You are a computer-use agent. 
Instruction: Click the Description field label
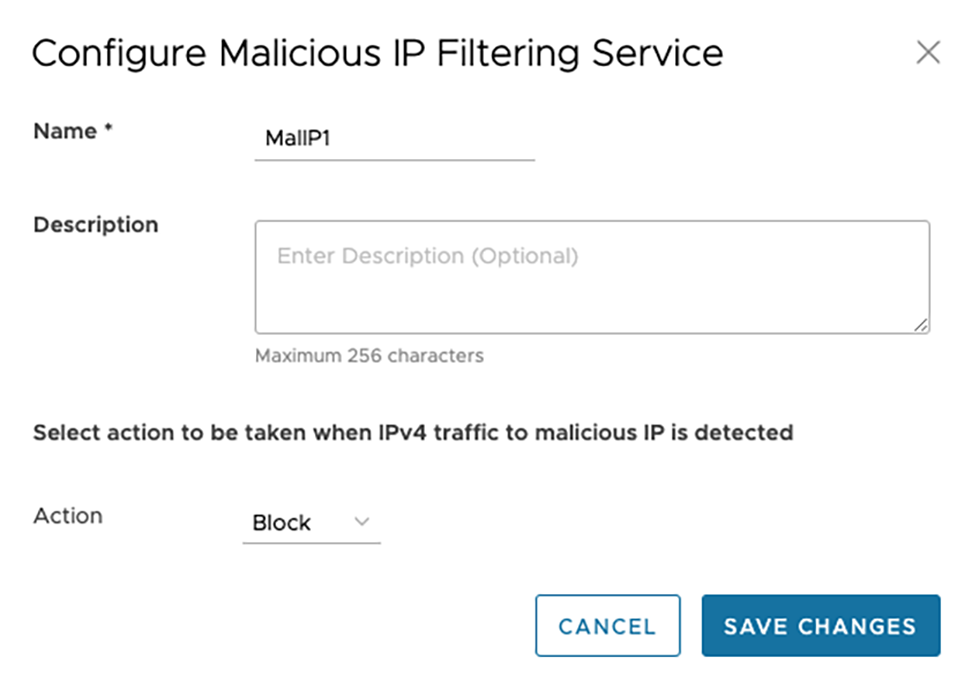pos(96,225)
